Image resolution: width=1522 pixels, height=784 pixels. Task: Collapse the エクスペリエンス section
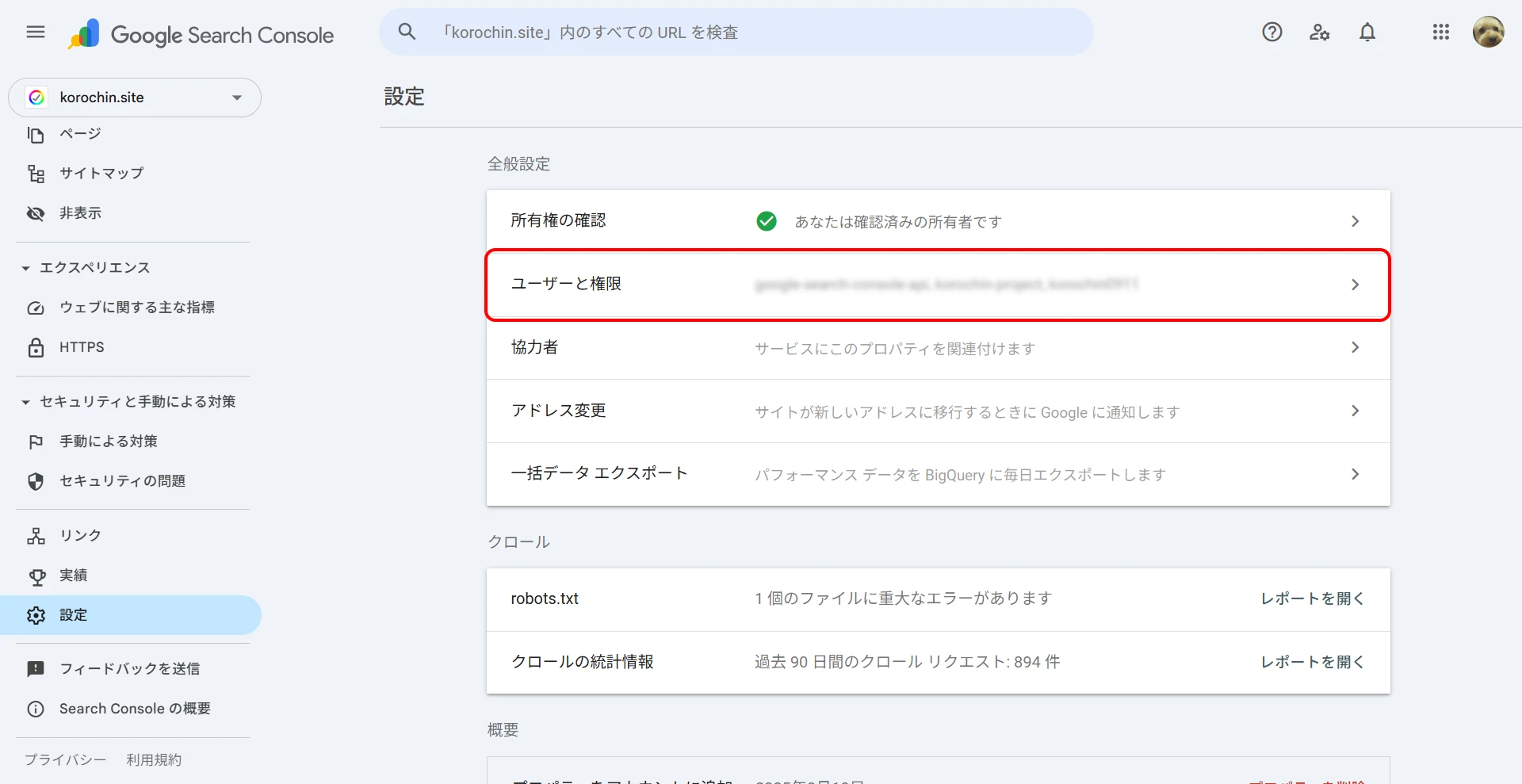coord(26,268)
